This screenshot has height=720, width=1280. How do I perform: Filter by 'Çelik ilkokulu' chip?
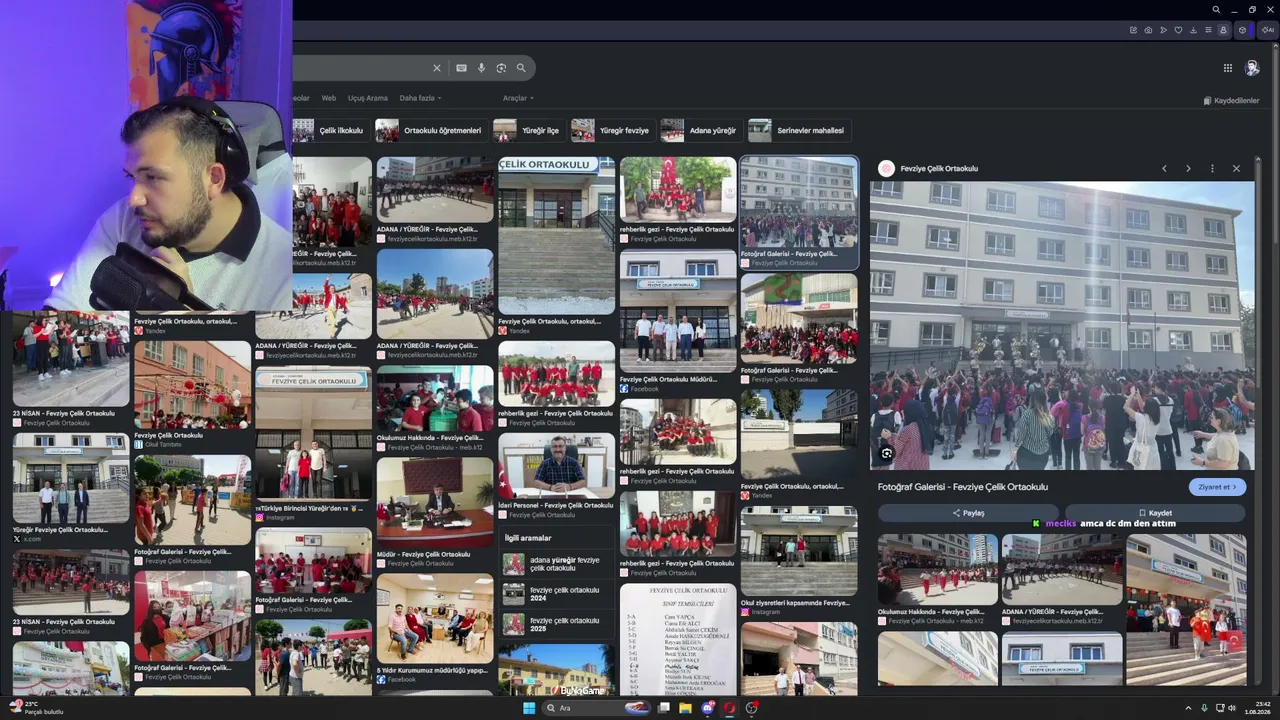(330, 130)
